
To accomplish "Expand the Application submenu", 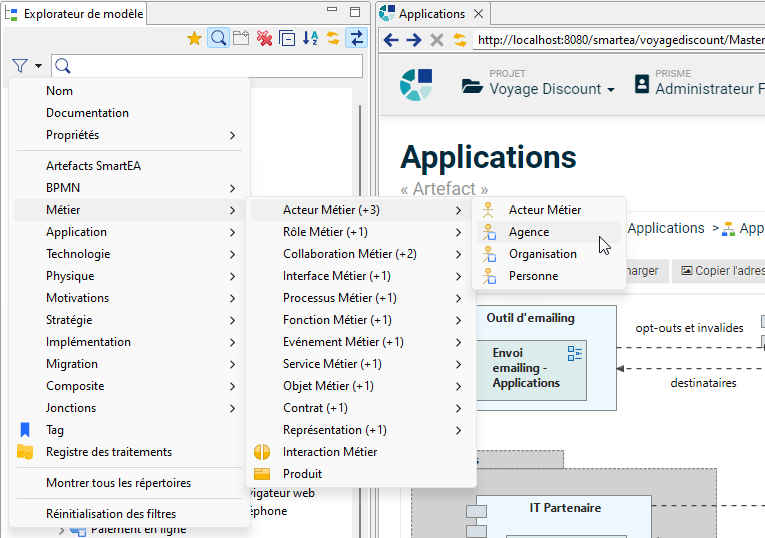I will 130,232.
